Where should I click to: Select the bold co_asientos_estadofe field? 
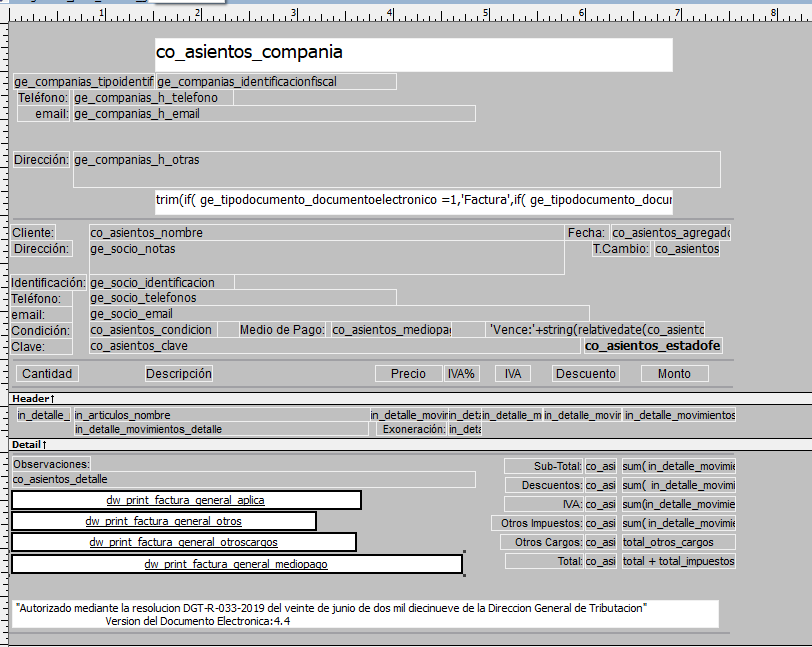[x=652, y=346]
